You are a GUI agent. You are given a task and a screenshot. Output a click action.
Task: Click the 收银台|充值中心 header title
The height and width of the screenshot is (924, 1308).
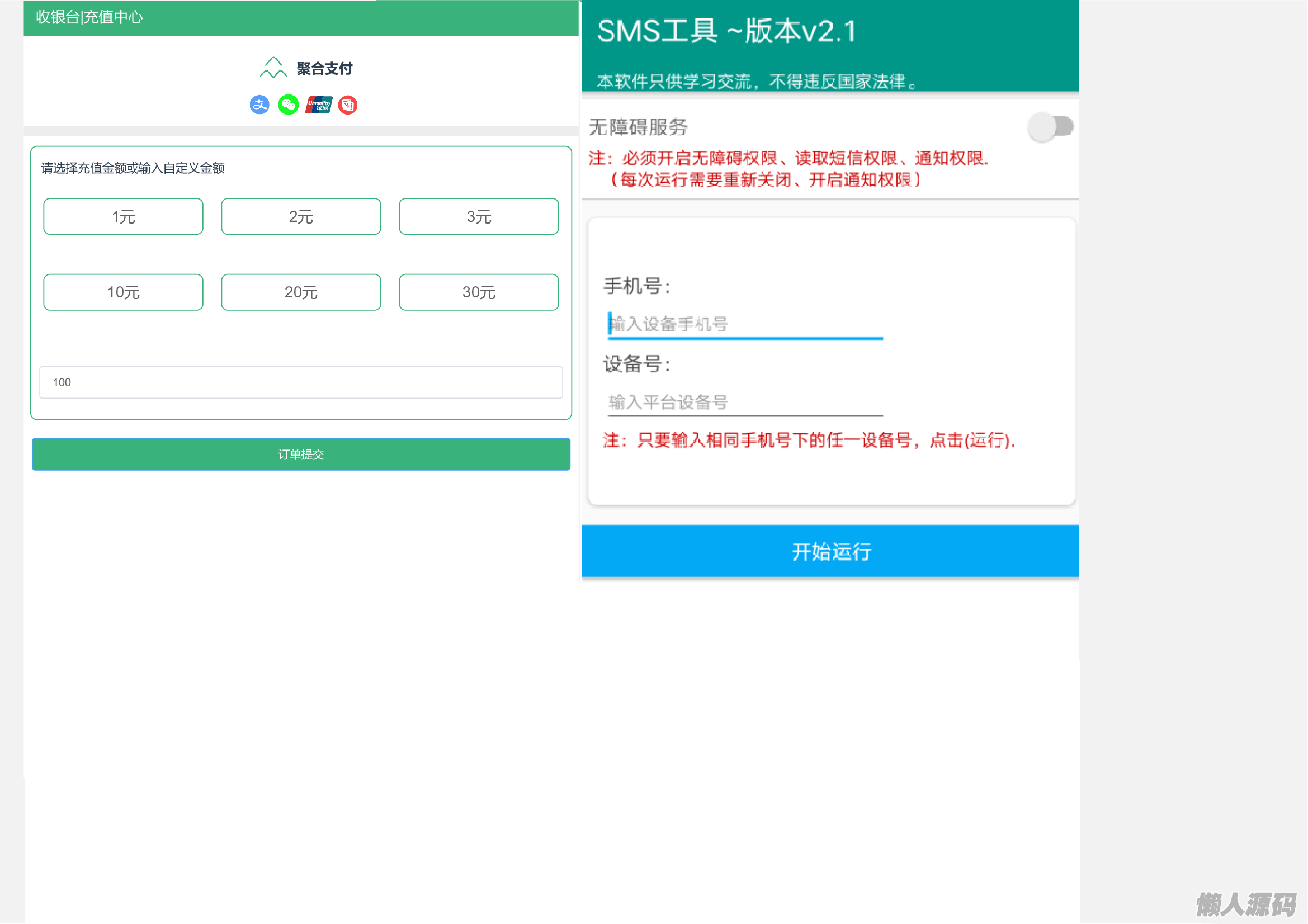[x=89, y=17]
